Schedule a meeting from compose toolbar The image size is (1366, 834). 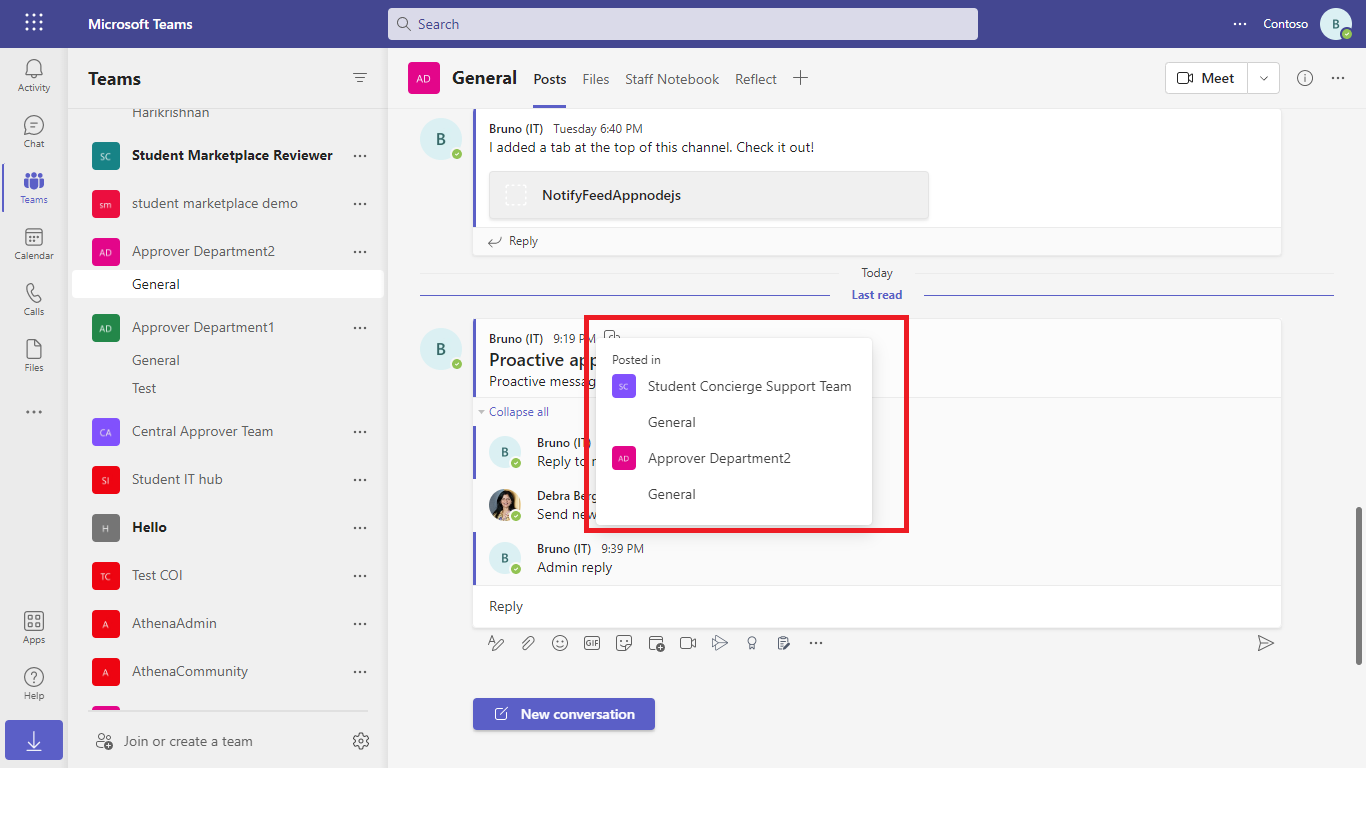656,643
